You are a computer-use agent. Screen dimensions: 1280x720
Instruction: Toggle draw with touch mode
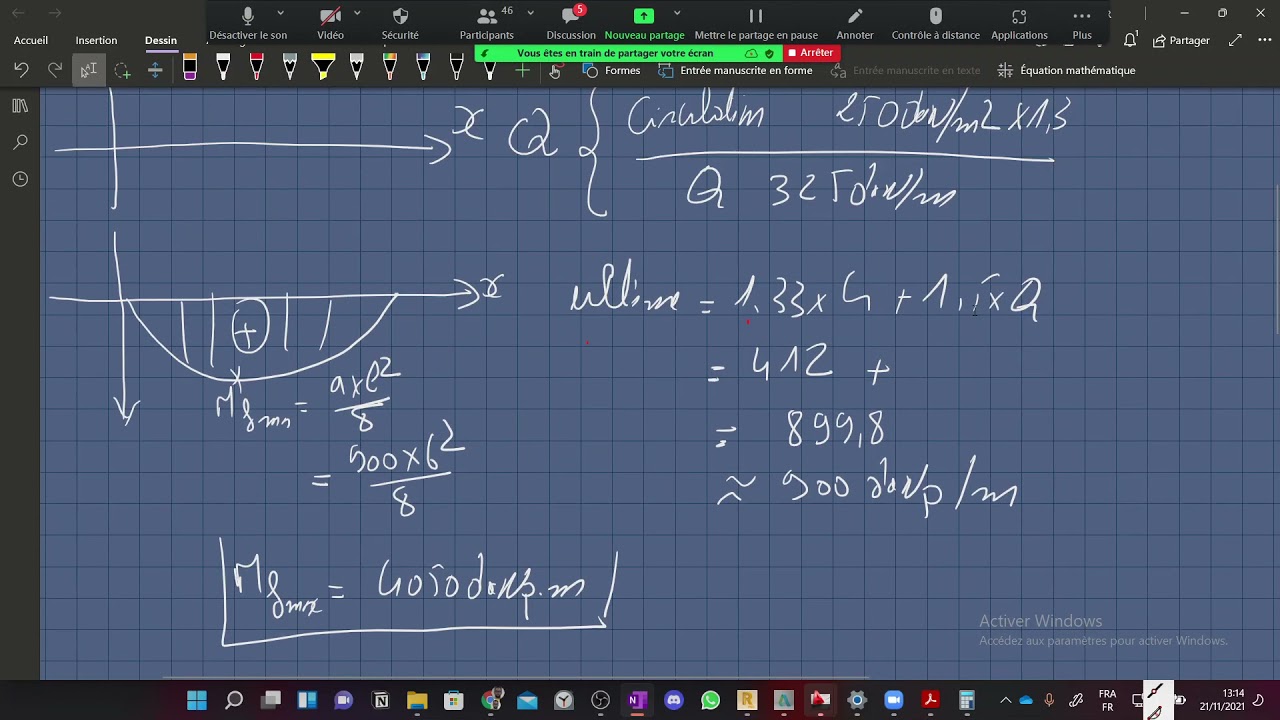coord(555,70)
